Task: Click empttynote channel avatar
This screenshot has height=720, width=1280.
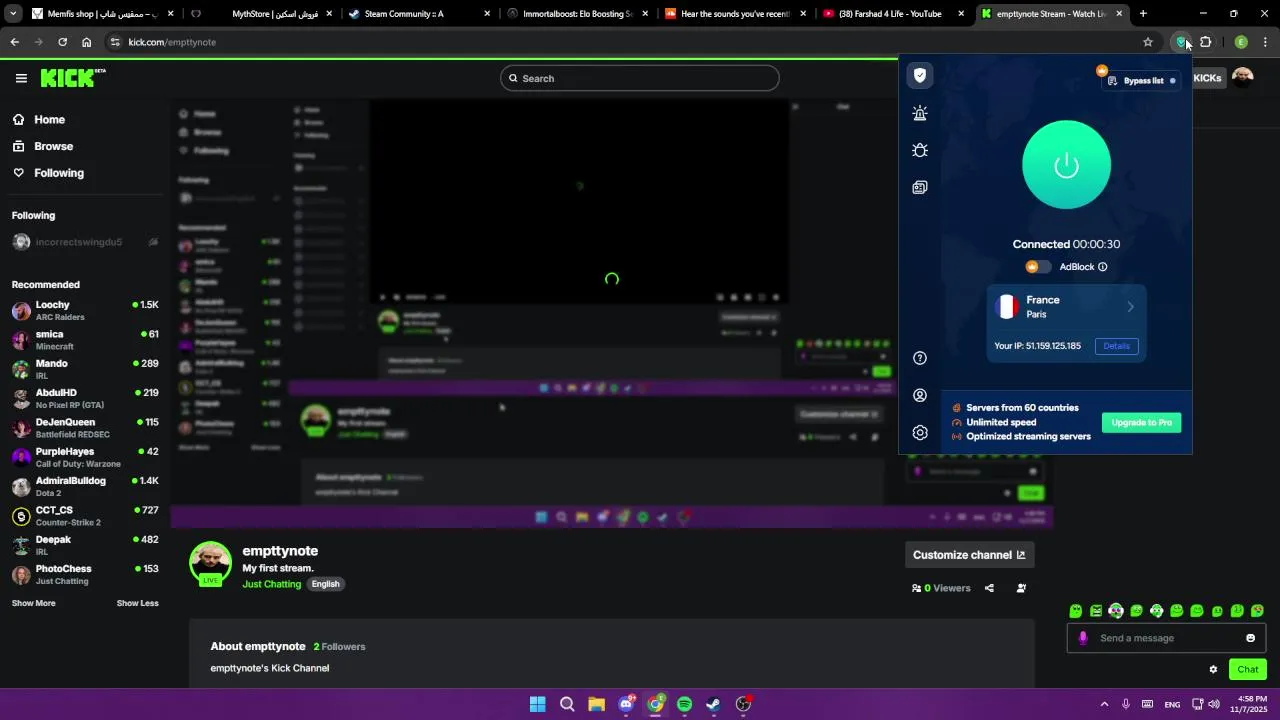Action: (x=210, y=563)
